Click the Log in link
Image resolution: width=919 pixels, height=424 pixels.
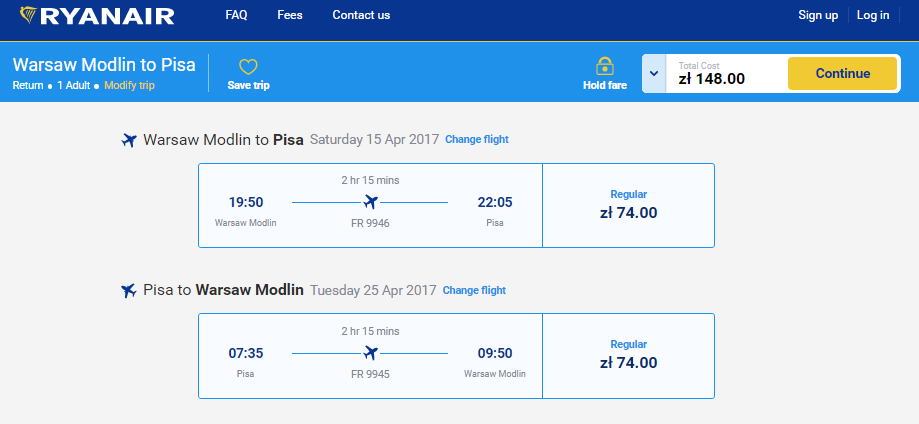tap(873, 15)
